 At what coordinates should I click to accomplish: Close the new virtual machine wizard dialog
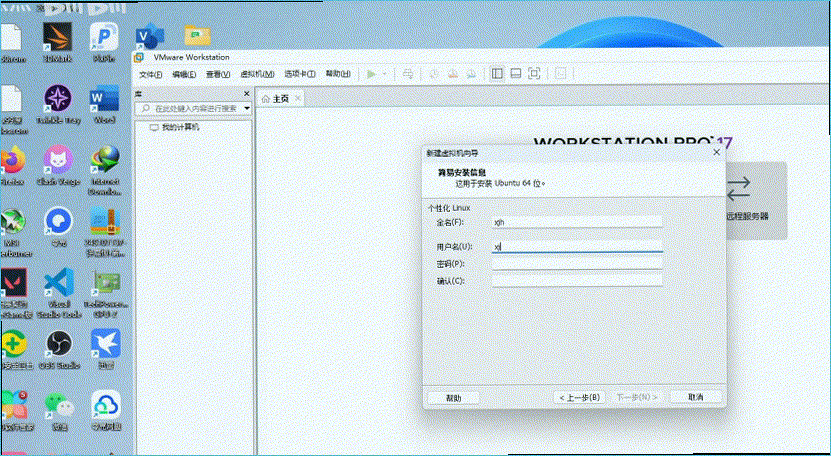click(717, 152)
